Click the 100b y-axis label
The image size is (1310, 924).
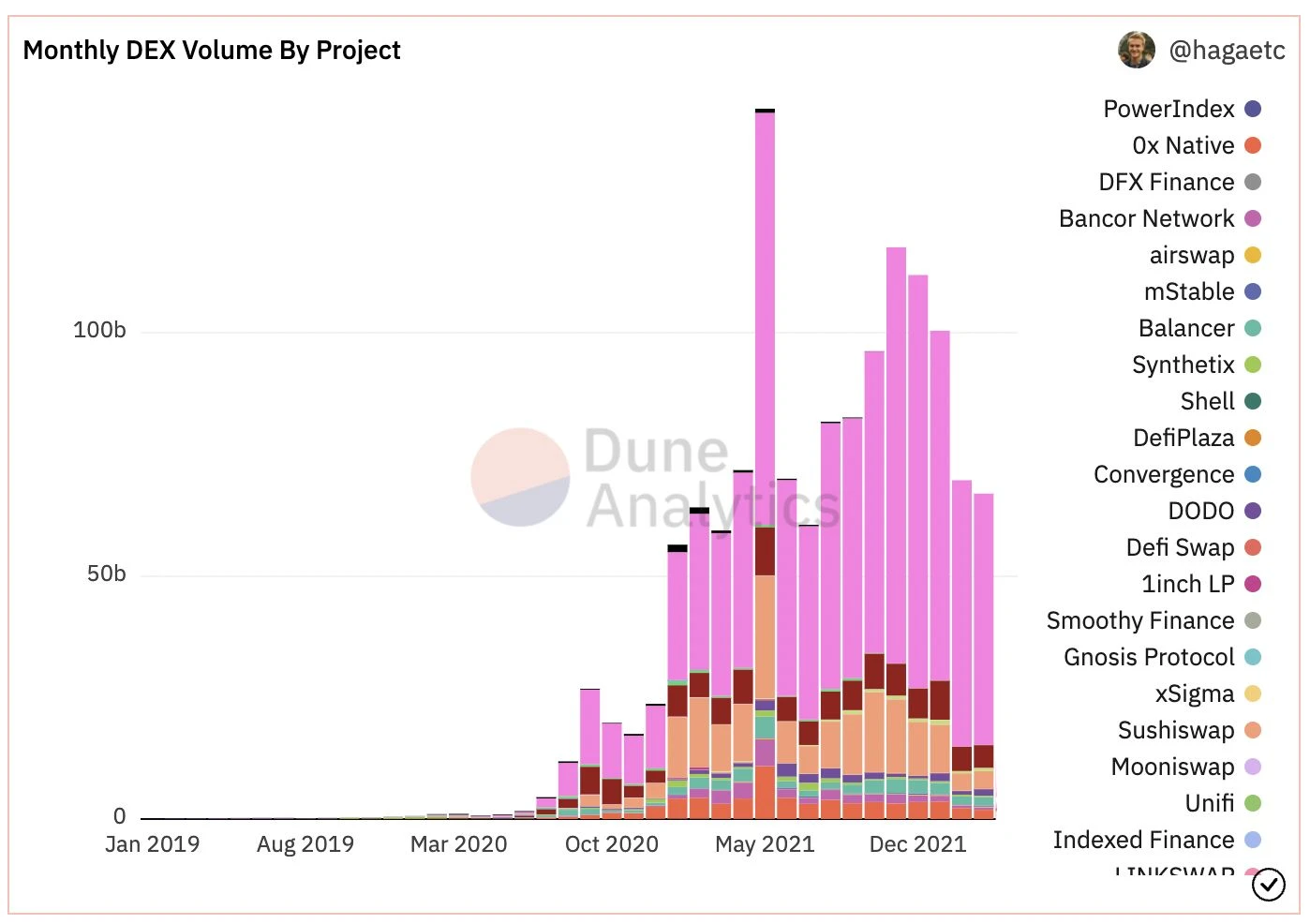99,331
